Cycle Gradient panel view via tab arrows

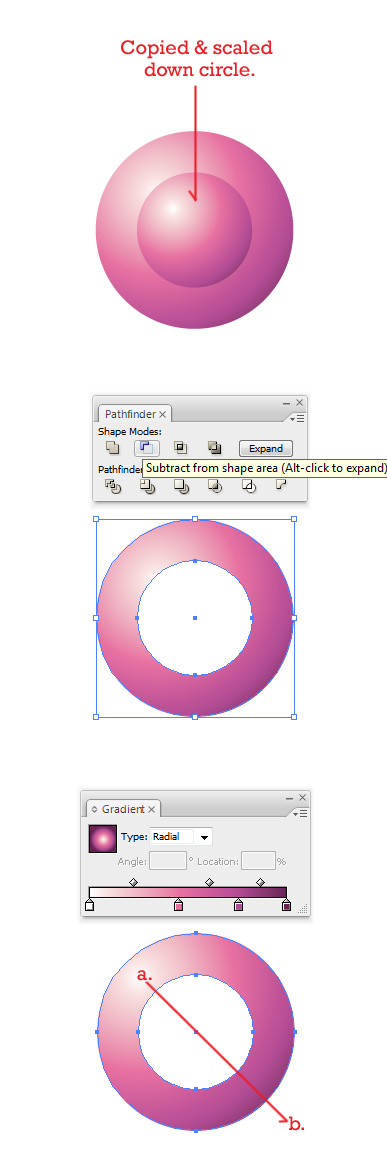click(95, 810)
